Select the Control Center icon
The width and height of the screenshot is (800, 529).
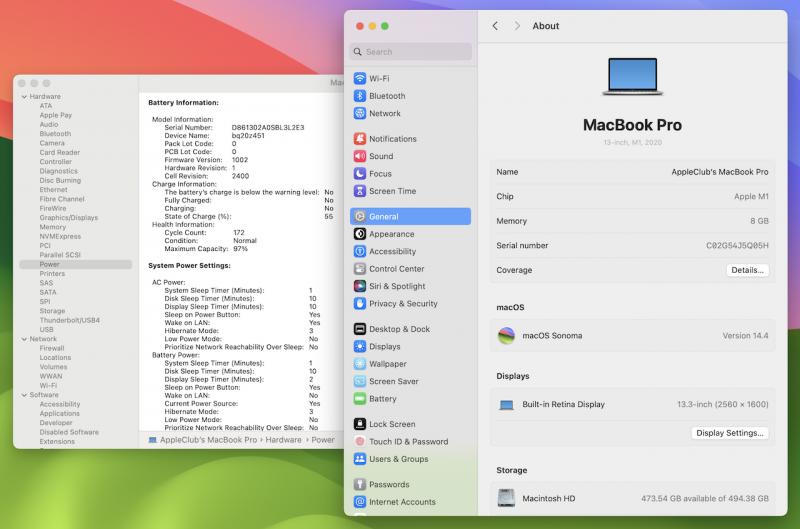coord(360,268)
